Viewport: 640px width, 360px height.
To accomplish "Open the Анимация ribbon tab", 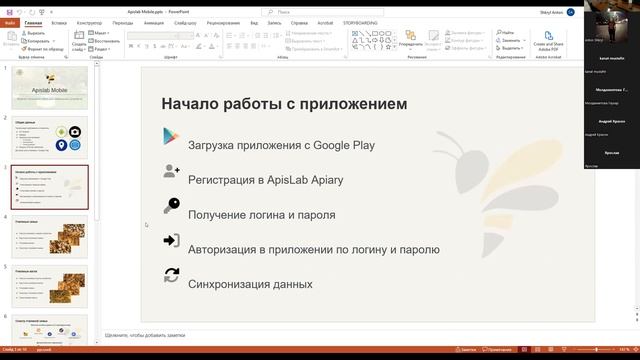I will click(154, 23).
